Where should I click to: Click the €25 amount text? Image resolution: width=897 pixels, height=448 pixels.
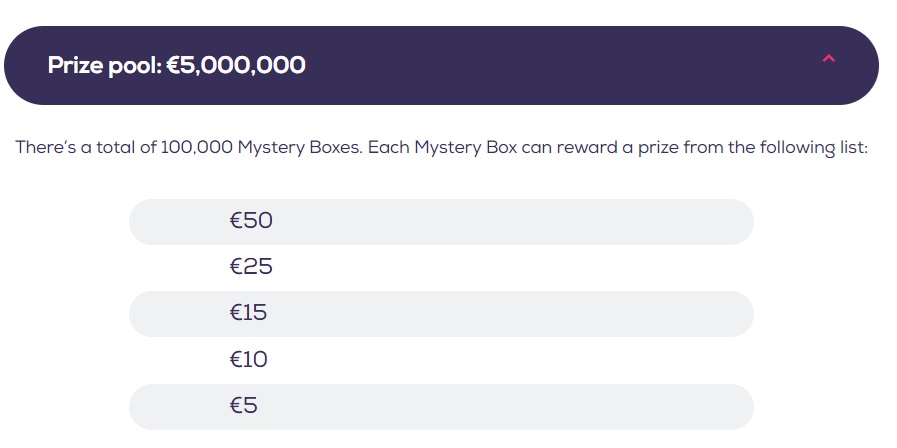pyautogui.click(x=251, y=267)
